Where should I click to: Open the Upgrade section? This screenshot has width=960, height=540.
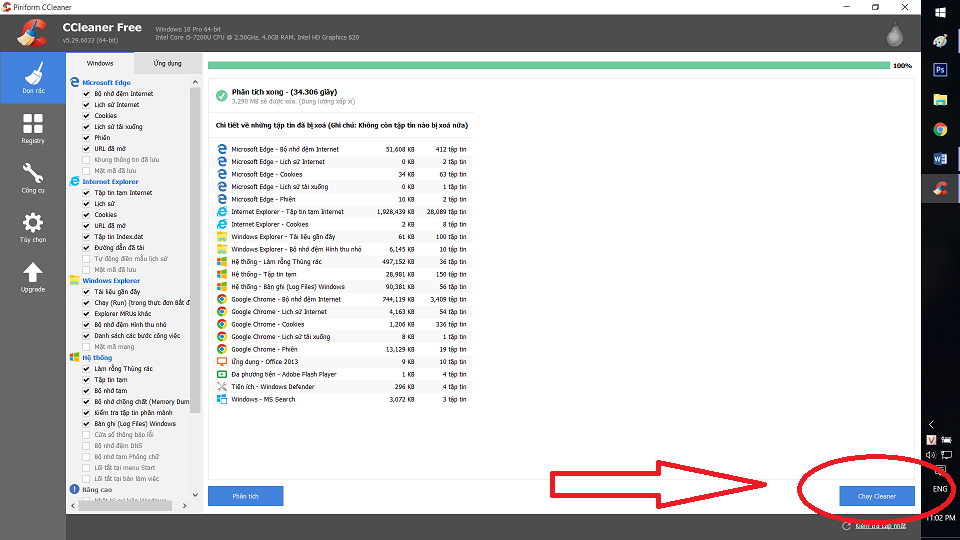tap(33, 277)
